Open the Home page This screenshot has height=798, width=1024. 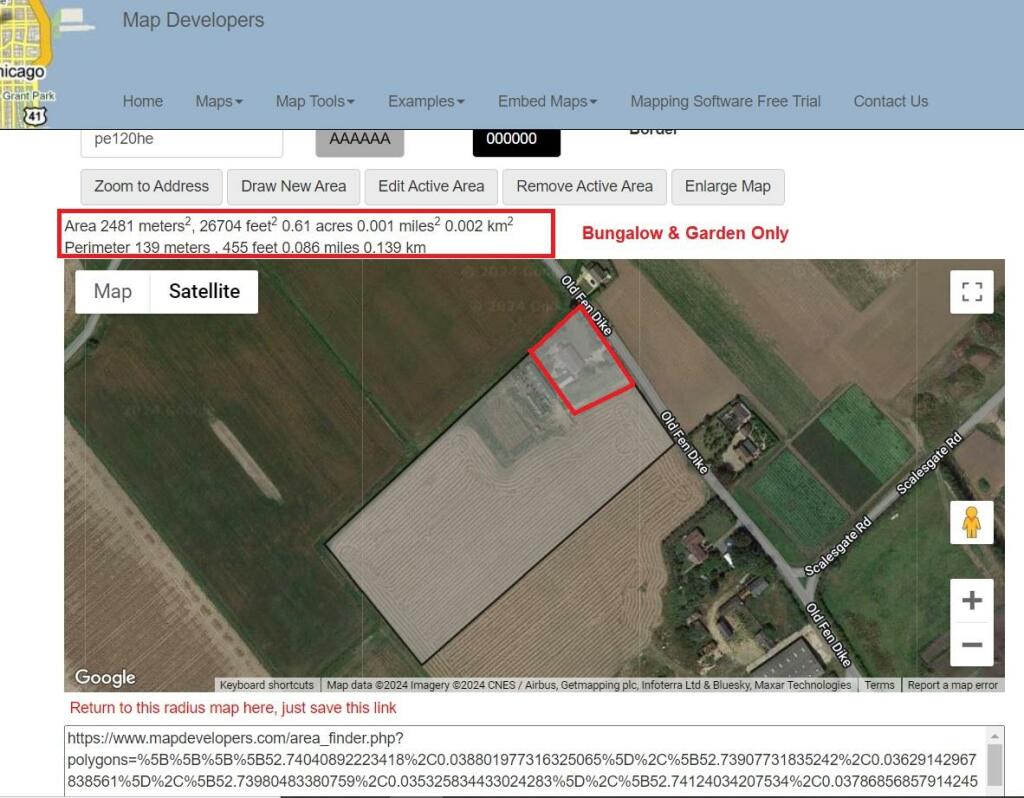coord(143,101)
